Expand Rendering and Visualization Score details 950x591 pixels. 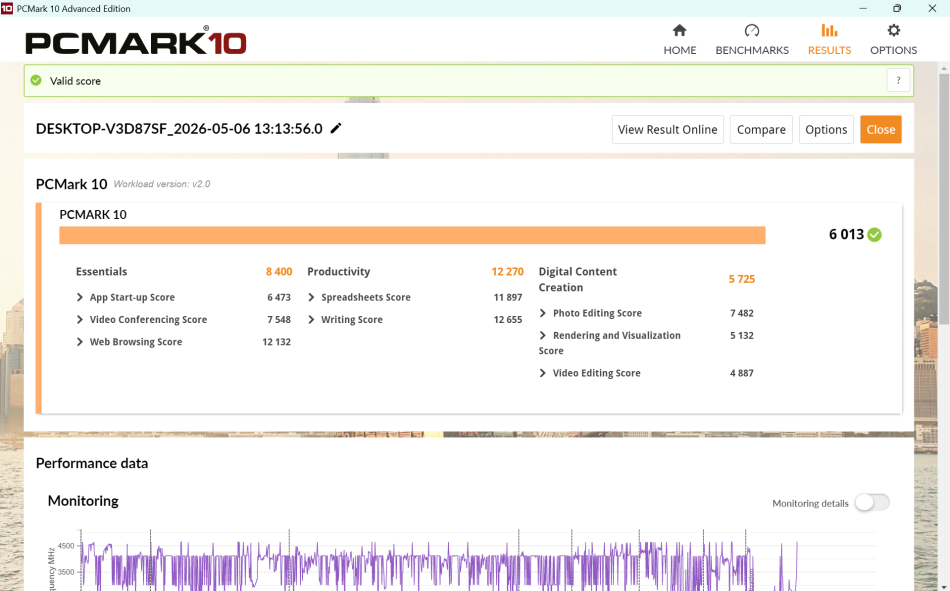(x=542, y=335)
